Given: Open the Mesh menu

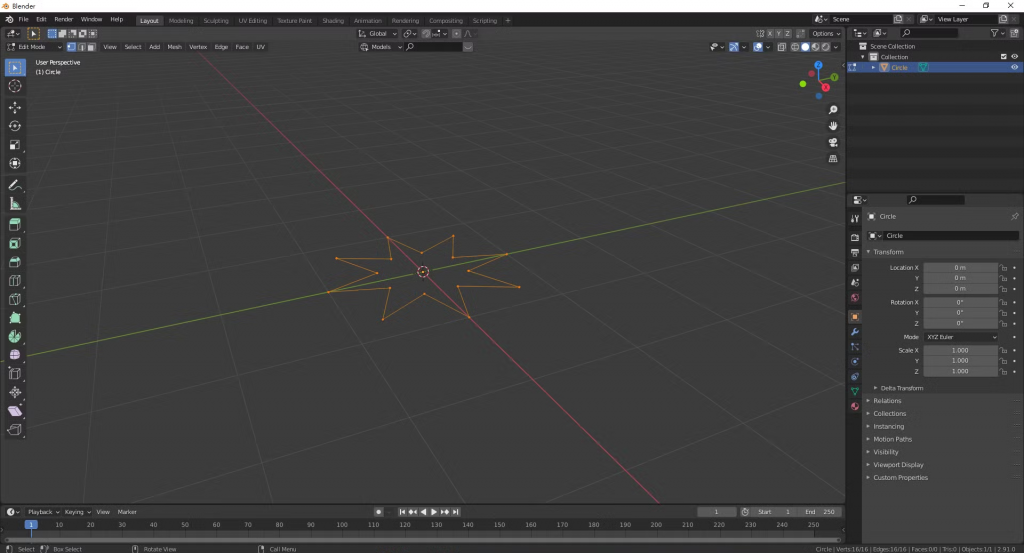Looking at the screenshot, I should point(174,47).
